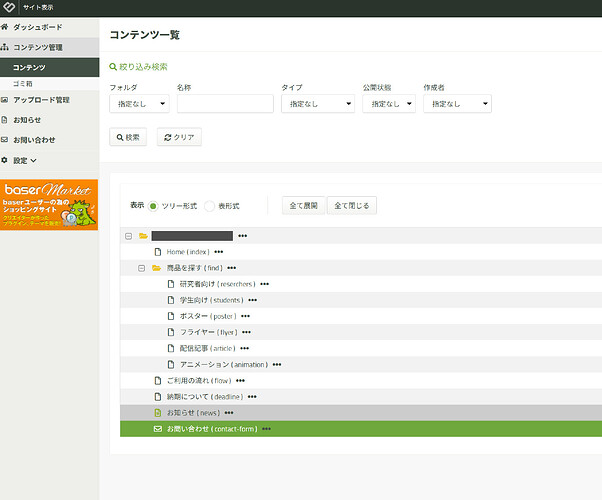
Task: Open the フォルダ dropdown
Action: (138, 104)
